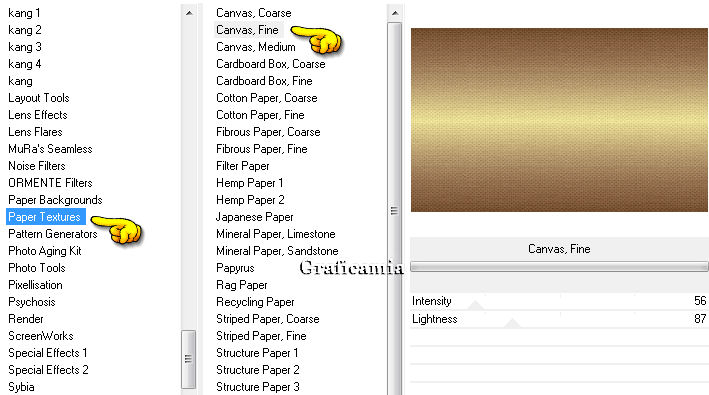709x395 pixels.
Task: Choose Striped Paper, Coarse filter
Action: 268,319
